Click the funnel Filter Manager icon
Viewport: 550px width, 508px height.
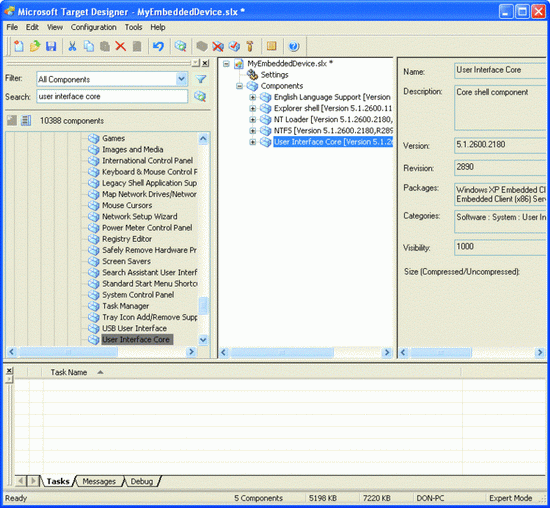pos(201,79)
